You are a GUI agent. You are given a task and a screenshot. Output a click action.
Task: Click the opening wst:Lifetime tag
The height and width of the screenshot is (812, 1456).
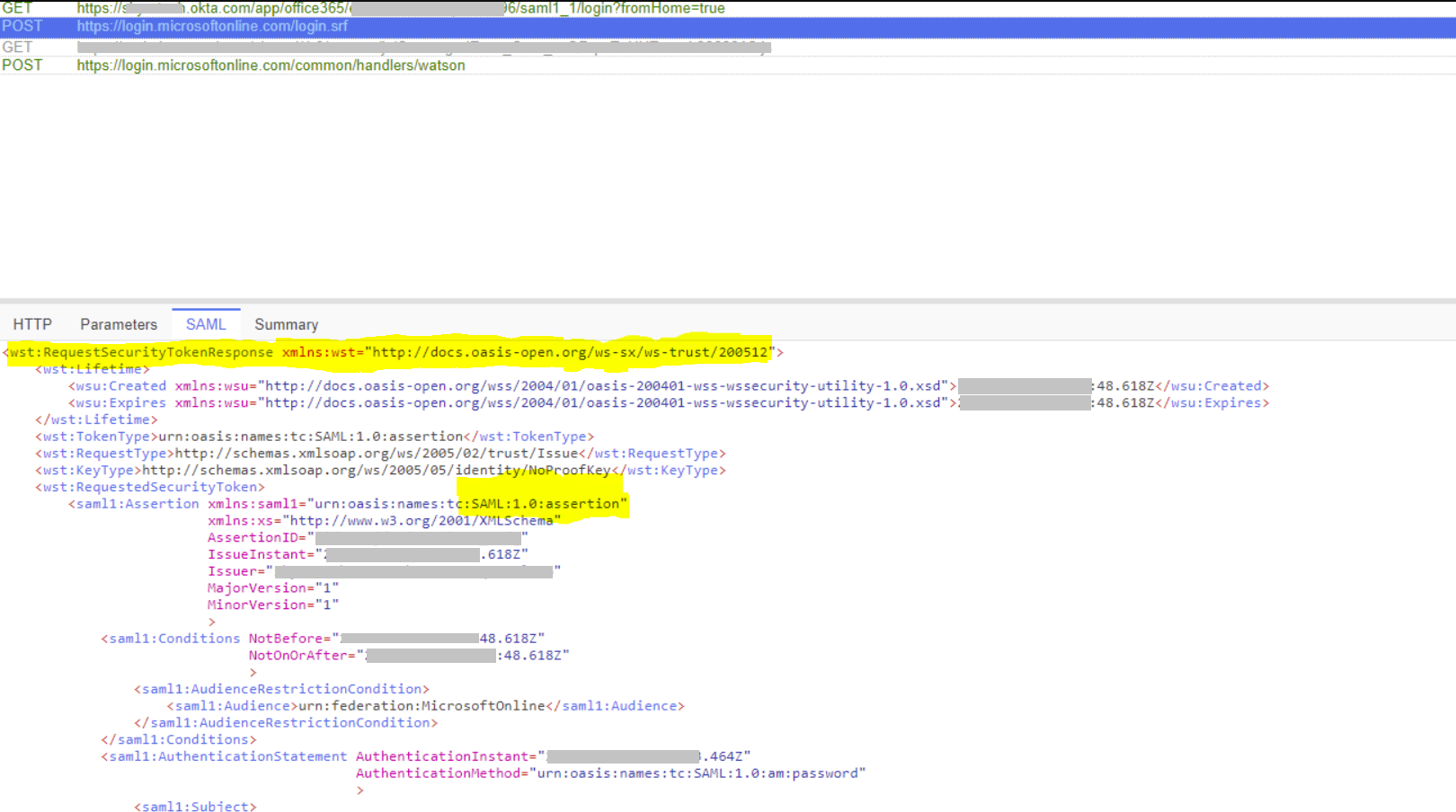[x=93, y=369]
